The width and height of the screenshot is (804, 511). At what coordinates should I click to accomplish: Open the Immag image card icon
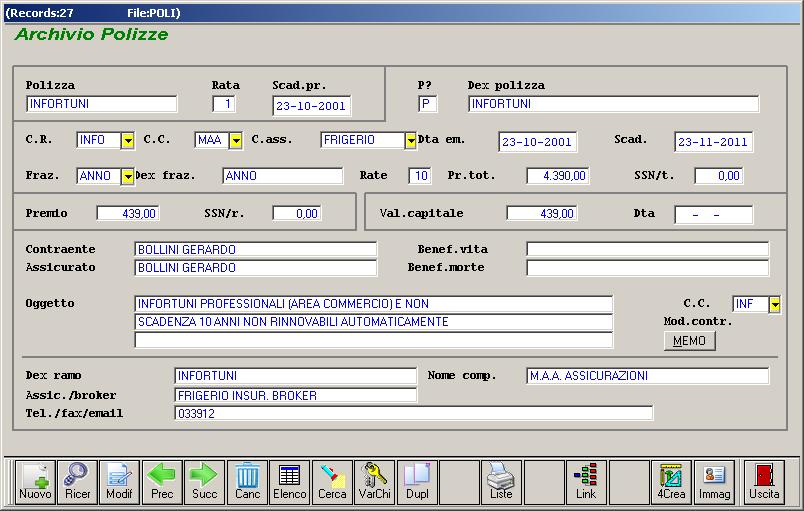click(714, 482)
